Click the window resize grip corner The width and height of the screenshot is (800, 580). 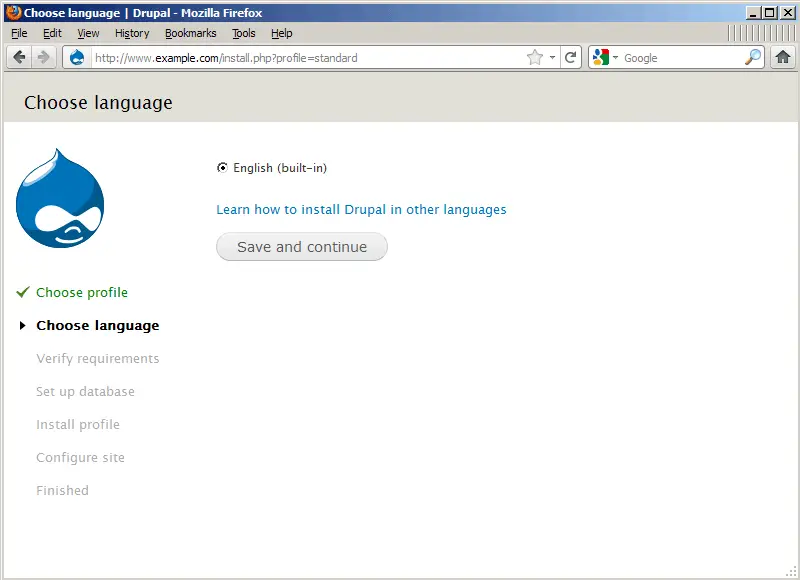click(791, 571)
